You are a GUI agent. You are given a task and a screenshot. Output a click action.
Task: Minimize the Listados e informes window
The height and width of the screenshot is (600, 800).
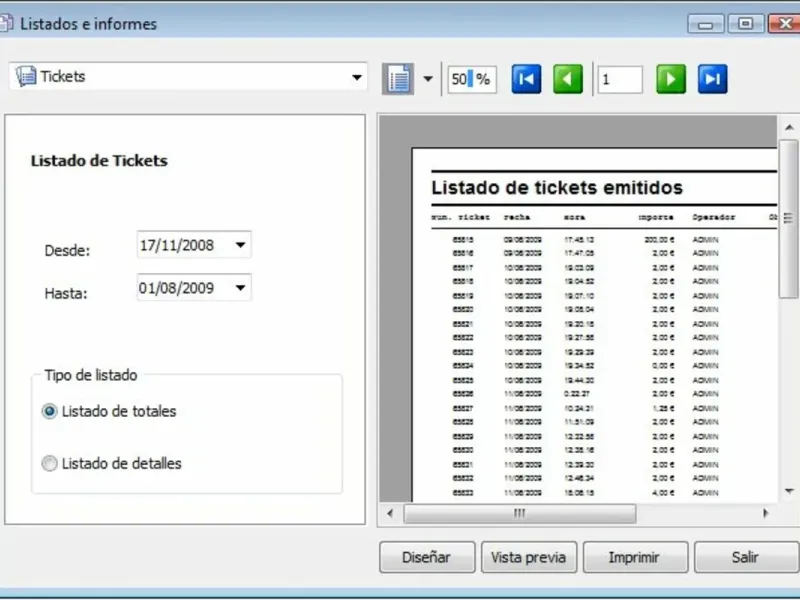(x=706, y=24)
